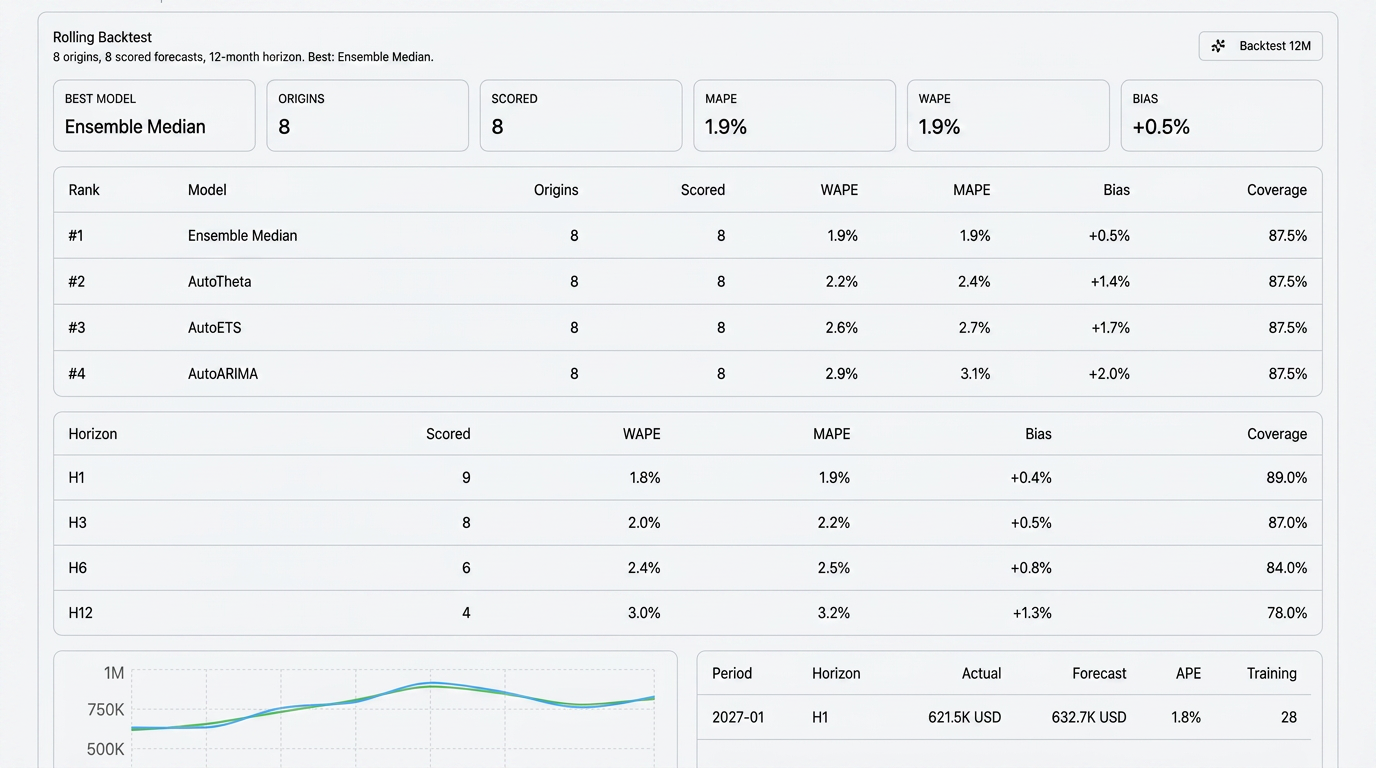Click the H3 MAPE value "2.2%"
This screenshot has height=768, width=1376.
click(x=834, y=523)
